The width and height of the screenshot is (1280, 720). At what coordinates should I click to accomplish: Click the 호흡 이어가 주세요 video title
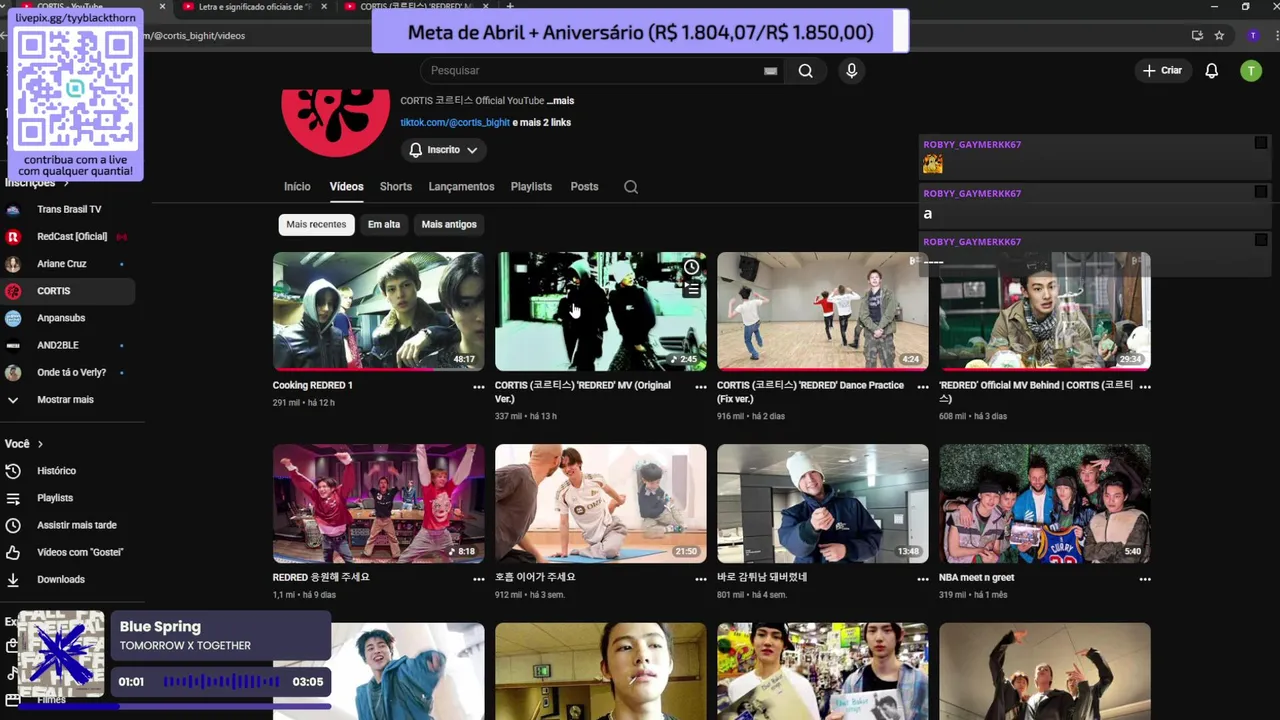[535, 578]
